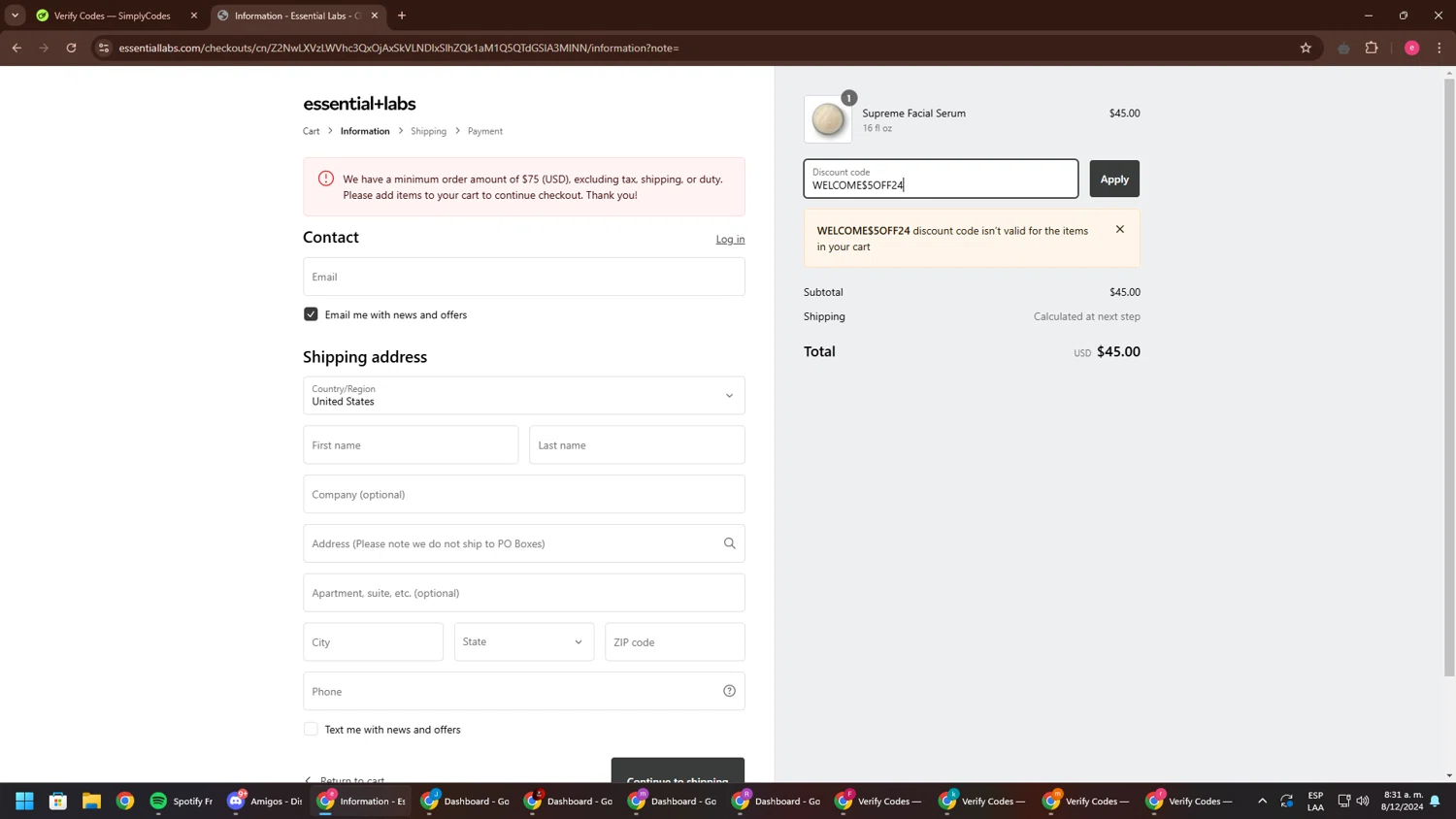Screen dimensions: 1456x819
Task: Open the volume control in system tray
Action: click(x=1363, y=801)
